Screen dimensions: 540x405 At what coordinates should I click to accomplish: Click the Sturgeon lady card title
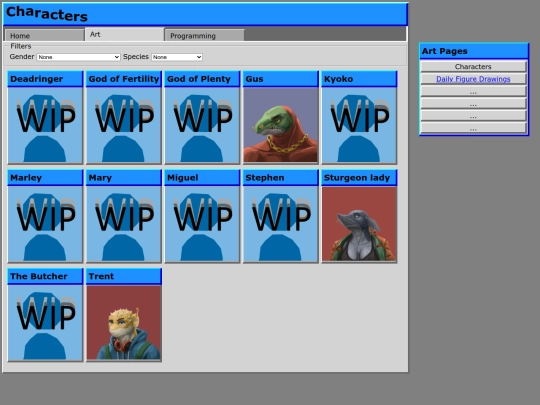pyautogui.click(x=359, y=178)
